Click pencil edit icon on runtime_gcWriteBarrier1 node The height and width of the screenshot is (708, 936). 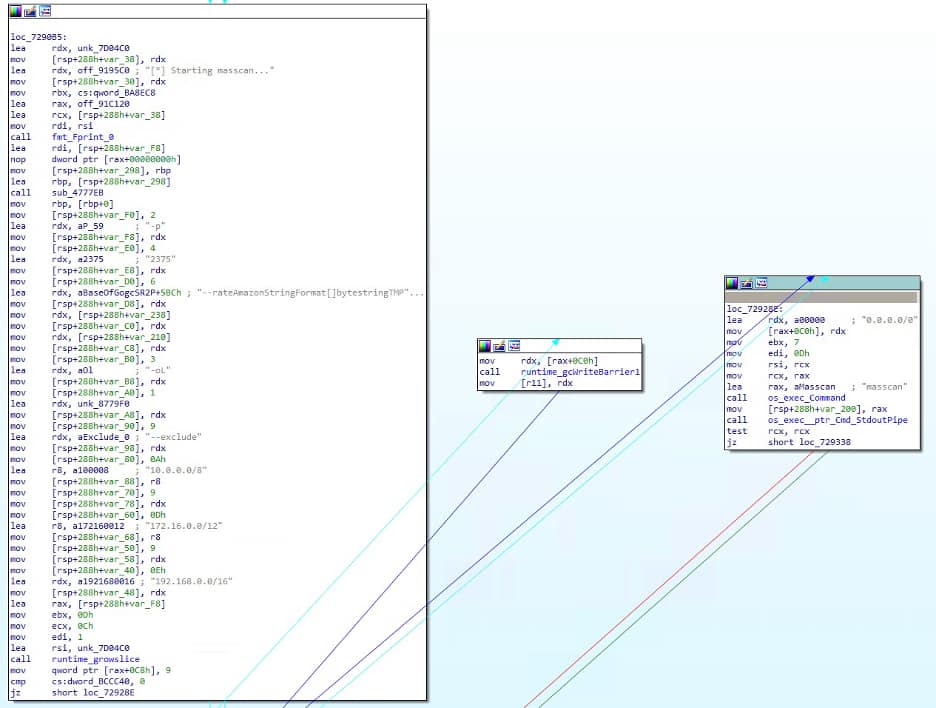click(x=500, y=345)
